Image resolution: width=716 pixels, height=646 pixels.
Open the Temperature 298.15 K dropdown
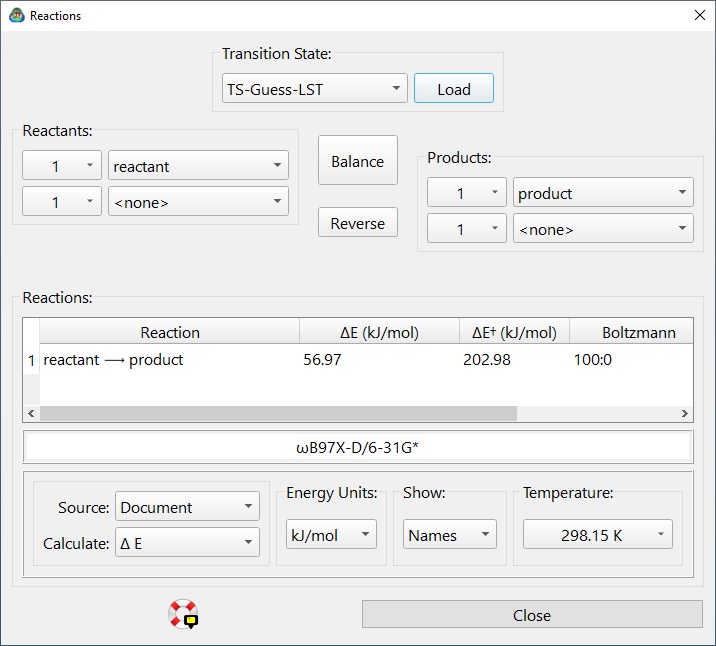click(598, 534)
